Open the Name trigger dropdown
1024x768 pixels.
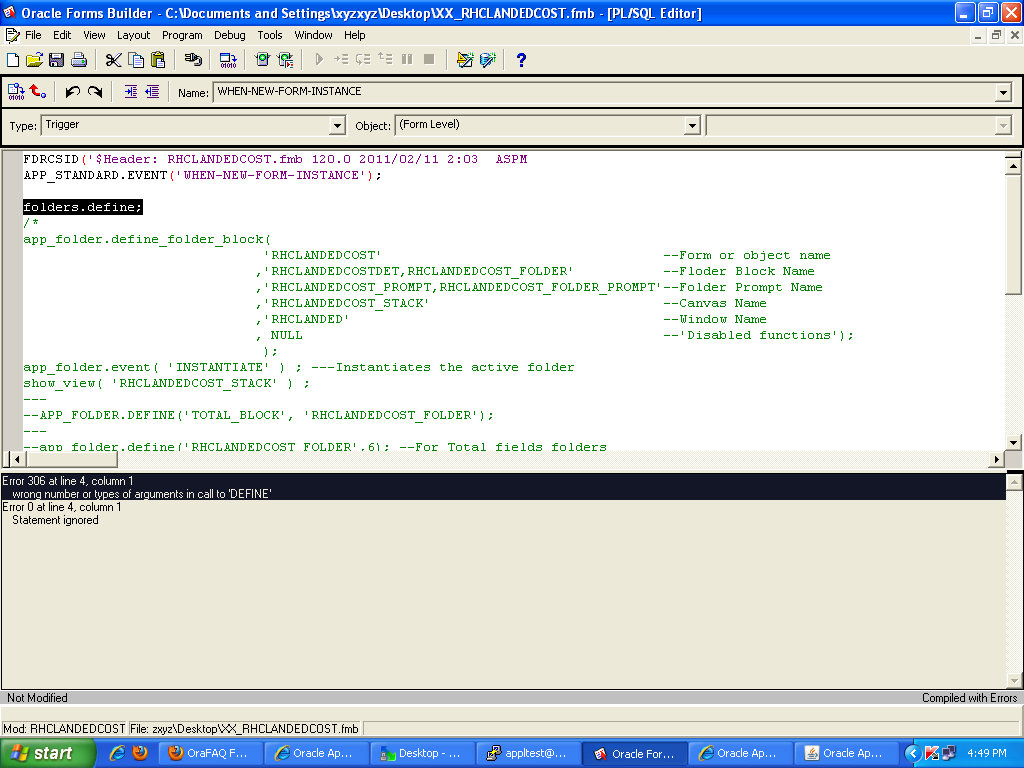click(1004, 93)
